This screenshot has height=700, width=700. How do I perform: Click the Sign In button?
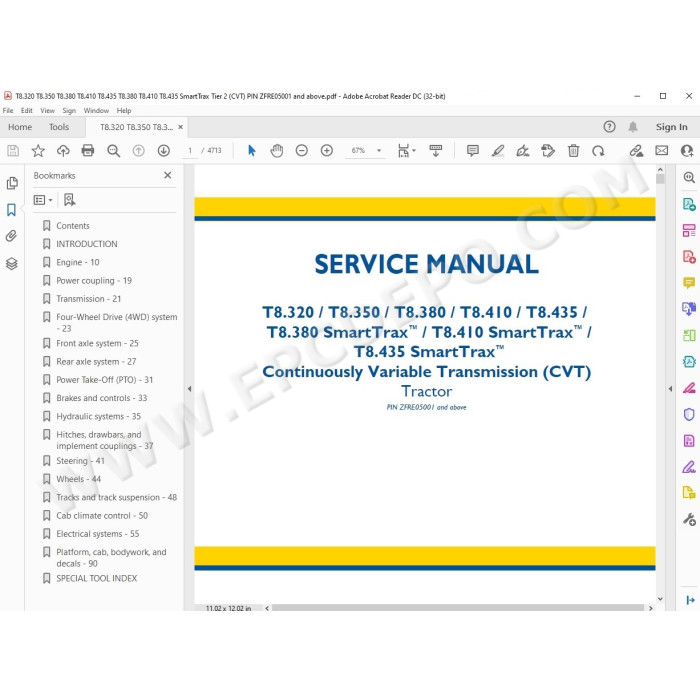pyautogui.click(x=671, y=127)
